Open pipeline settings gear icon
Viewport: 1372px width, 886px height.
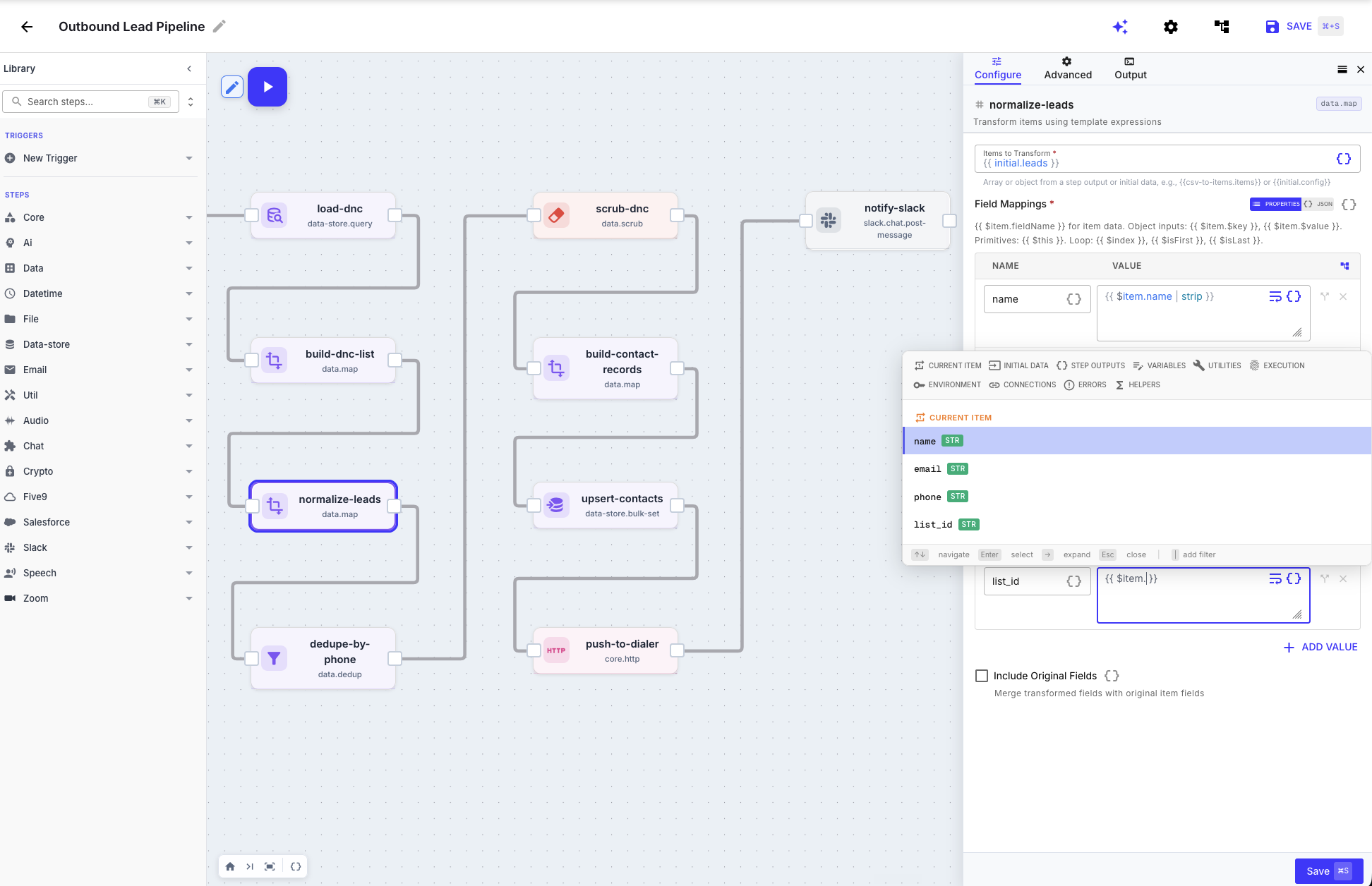(1171, 27)
